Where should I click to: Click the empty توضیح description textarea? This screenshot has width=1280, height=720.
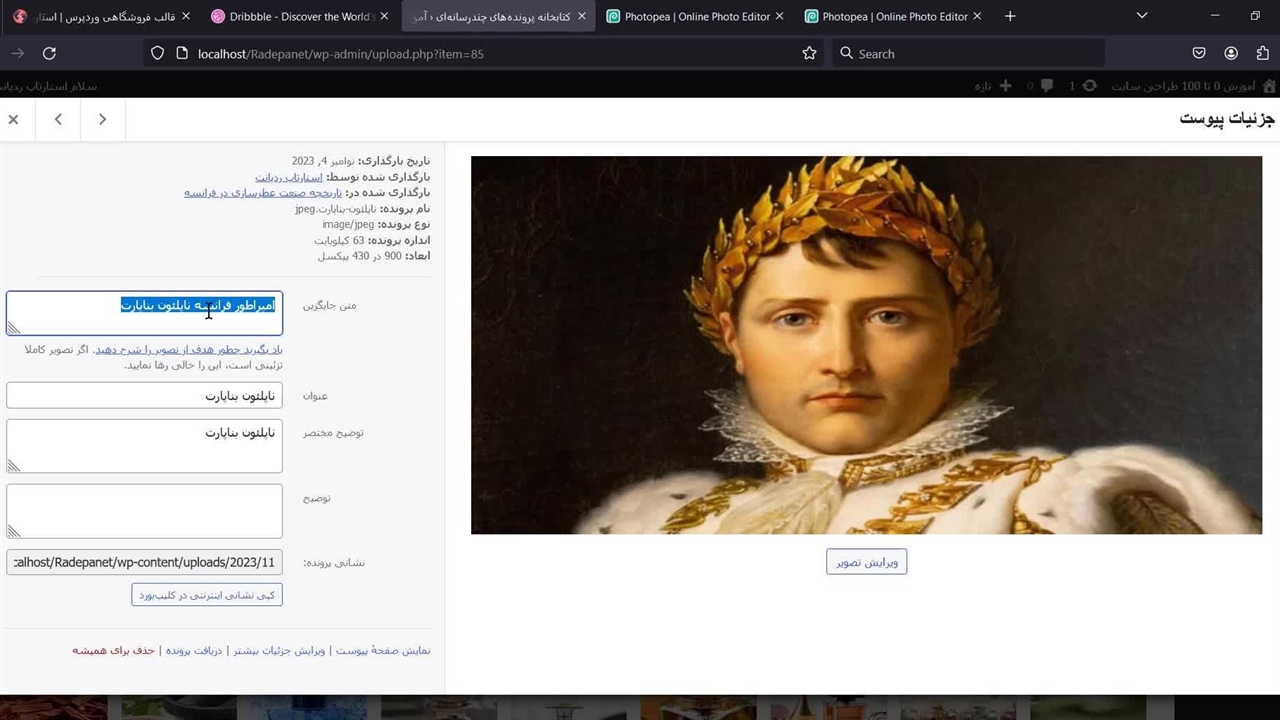144,511
